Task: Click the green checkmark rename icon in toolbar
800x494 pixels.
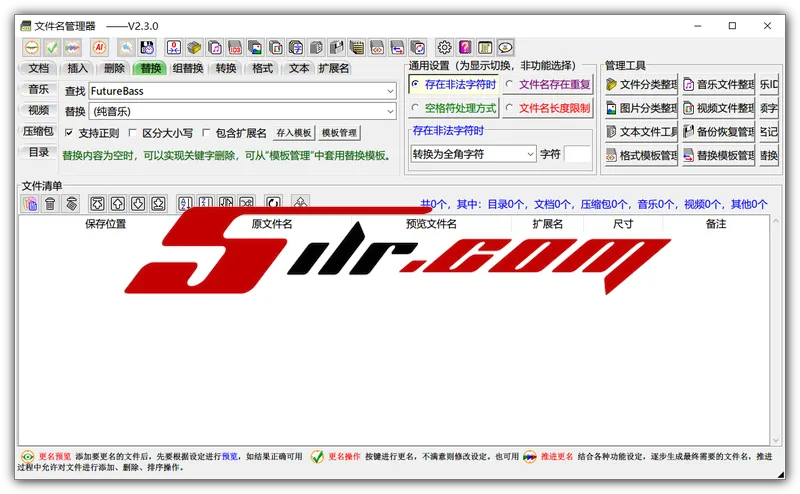Action: pos(52,48)
